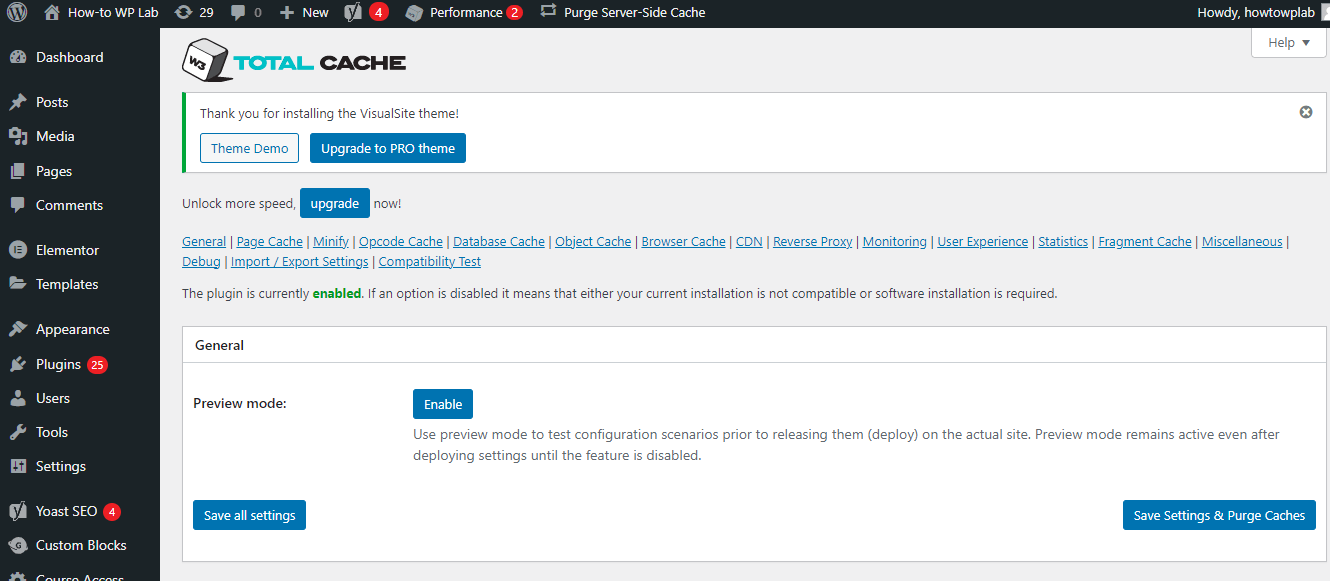
Task: Click the Yoast SEO icon in the sidebar
Action: (x=18, y=511)
